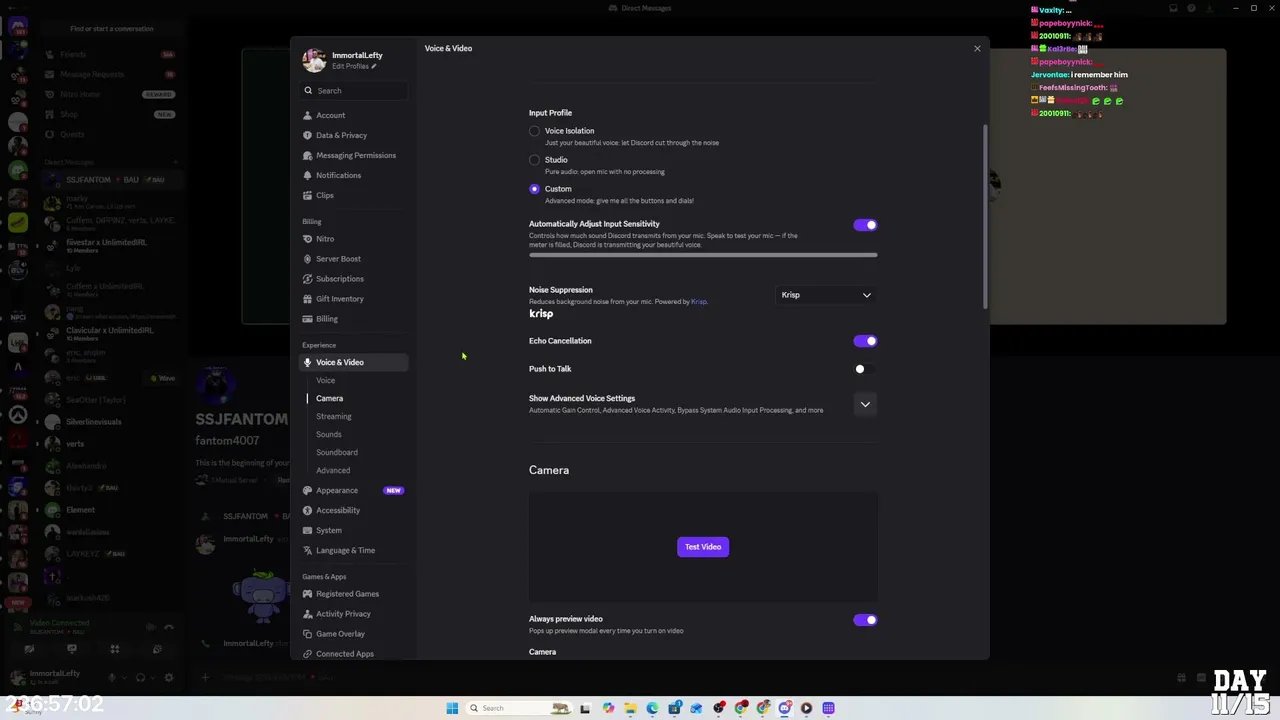Image resolution: width=1280 pixels, height=720 pixels.
Task: Go to the Soundboard subsection
Action: point(337,452)
